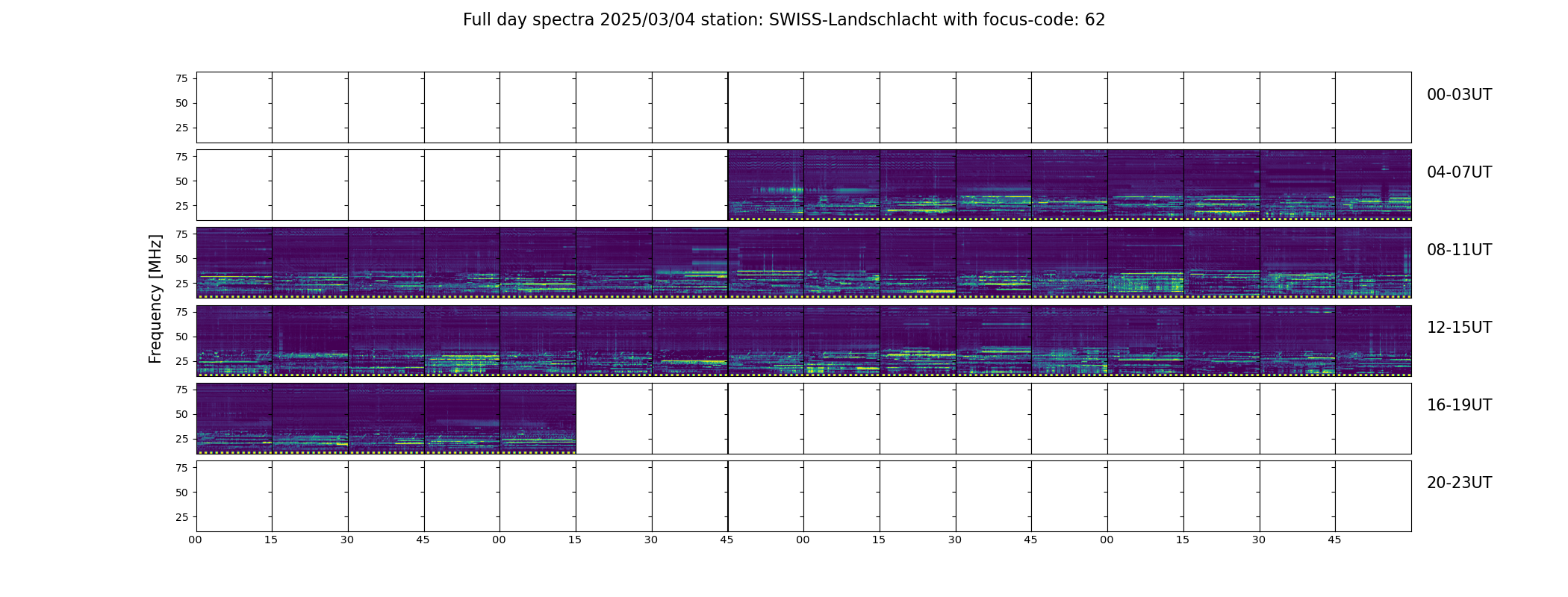Open the 13:30 spectrogram panel in the 12-15UT row

690,340
